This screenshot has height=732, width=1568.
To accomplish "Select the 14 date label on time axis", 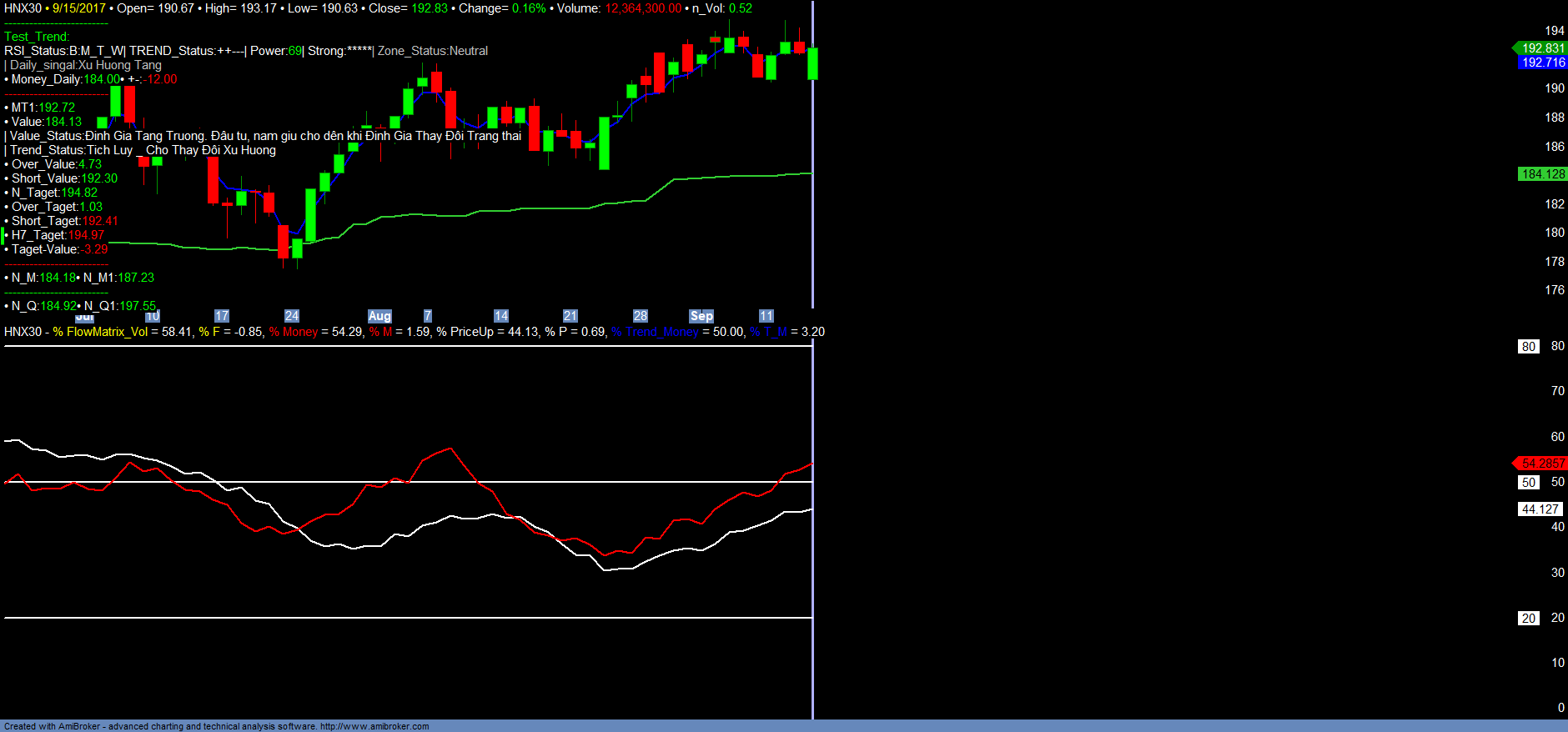I will click(x=500, y=316).
